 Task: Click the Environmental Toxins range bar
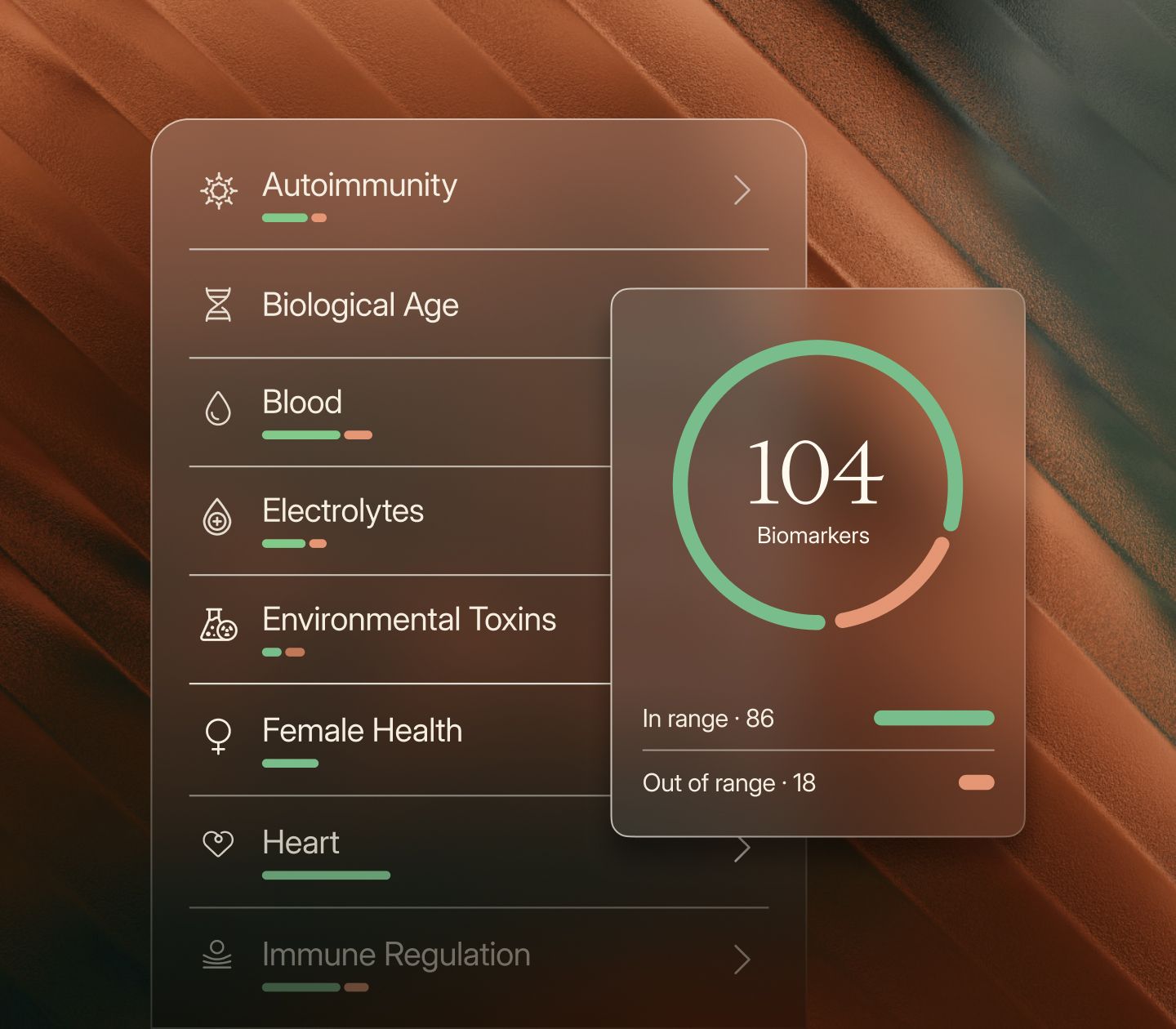[283, 653]
